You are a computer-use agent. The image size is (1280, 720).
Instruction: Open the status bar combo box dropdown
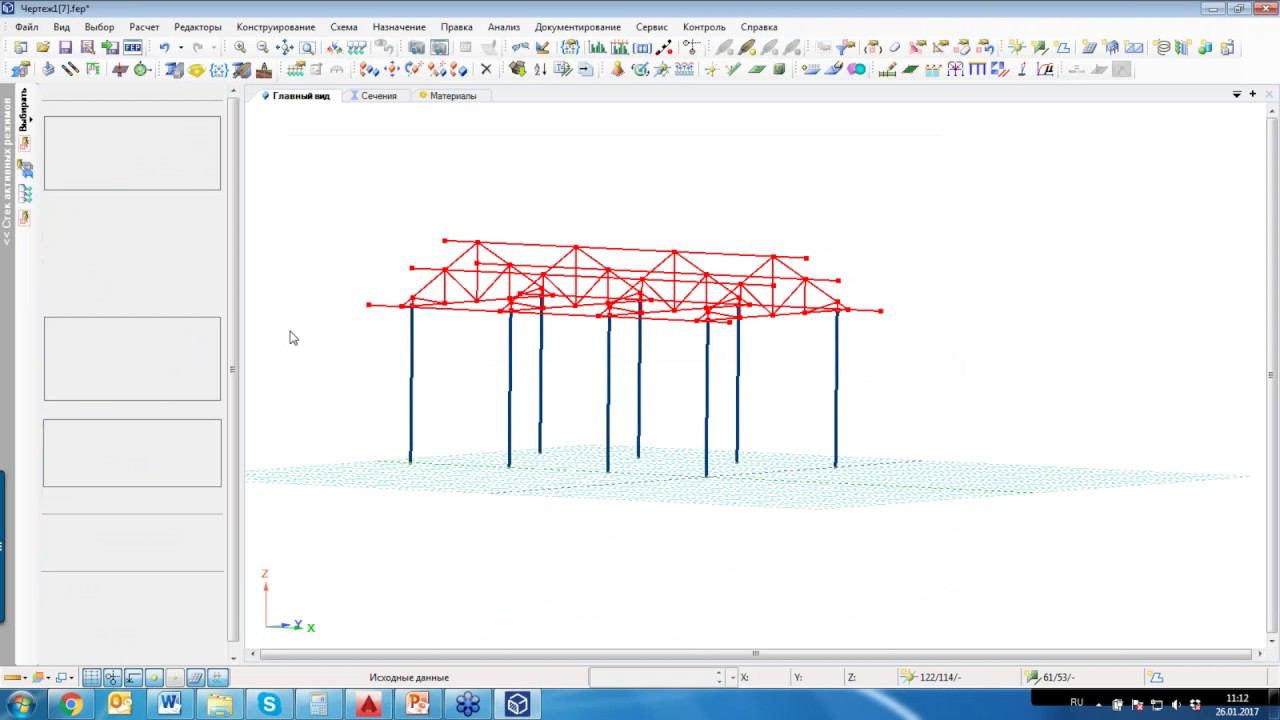pos(731,677)
